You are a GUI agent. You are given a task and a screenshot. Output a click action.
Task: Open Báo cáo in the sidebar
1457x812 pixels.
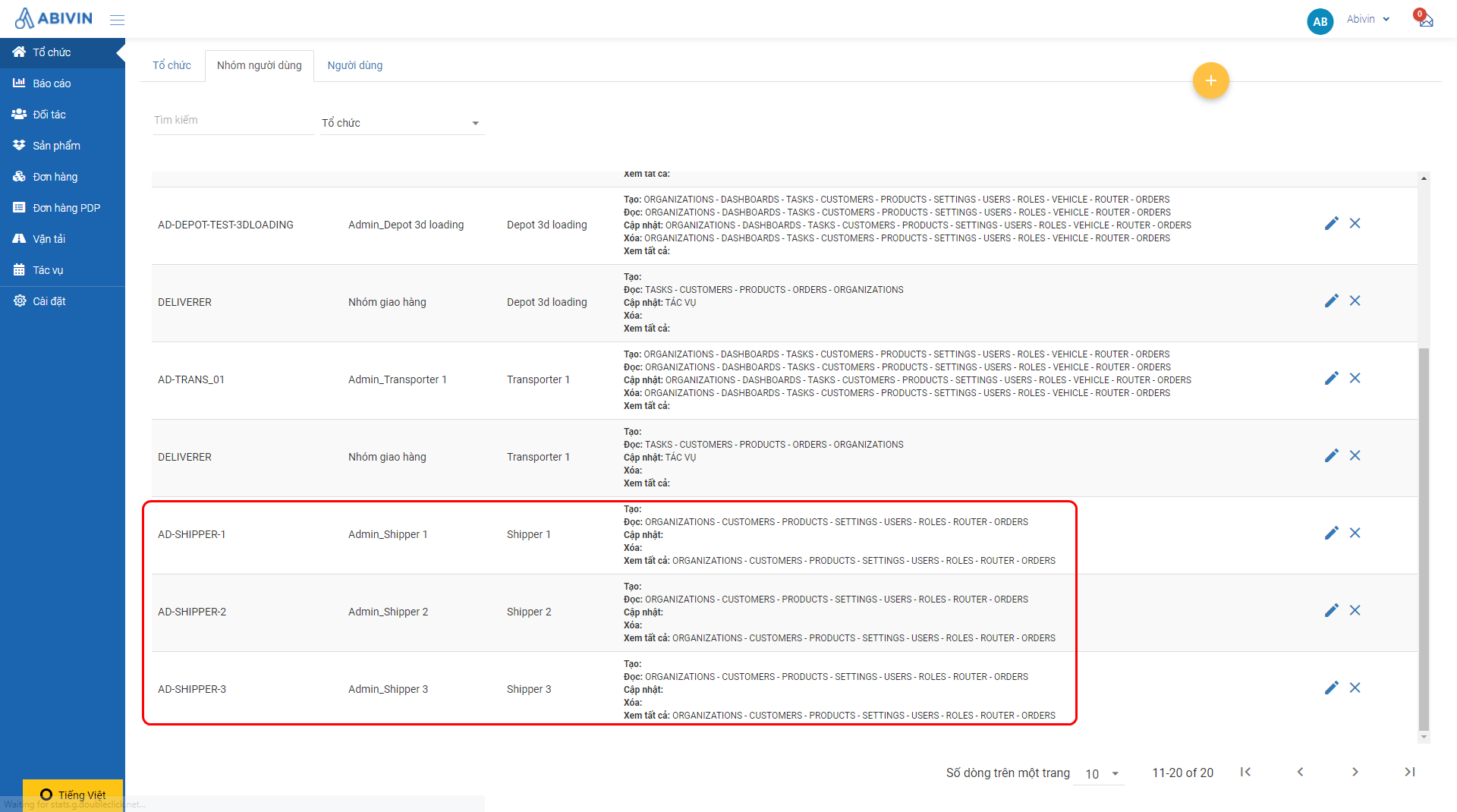pos(62,83)
